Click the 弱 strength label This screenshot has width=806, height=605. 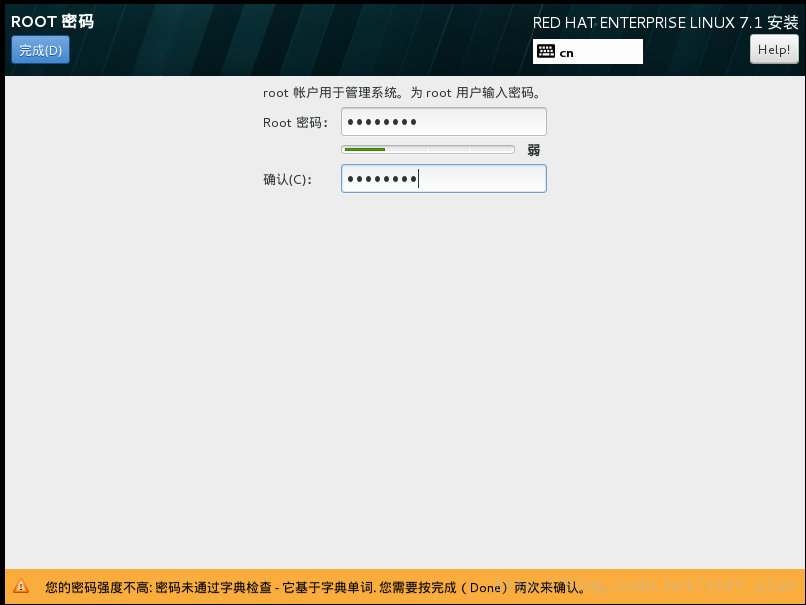pos(534,150)
